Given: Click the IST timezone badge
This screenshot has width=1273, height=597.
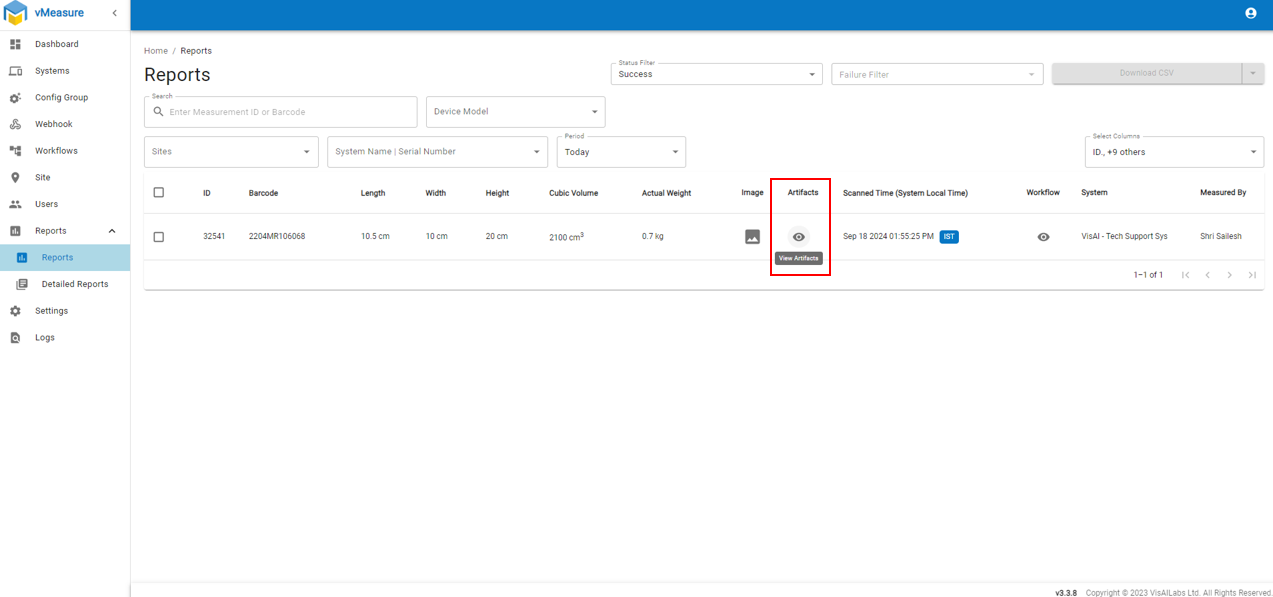Looking at the screenshot, I should pos(948,237).
